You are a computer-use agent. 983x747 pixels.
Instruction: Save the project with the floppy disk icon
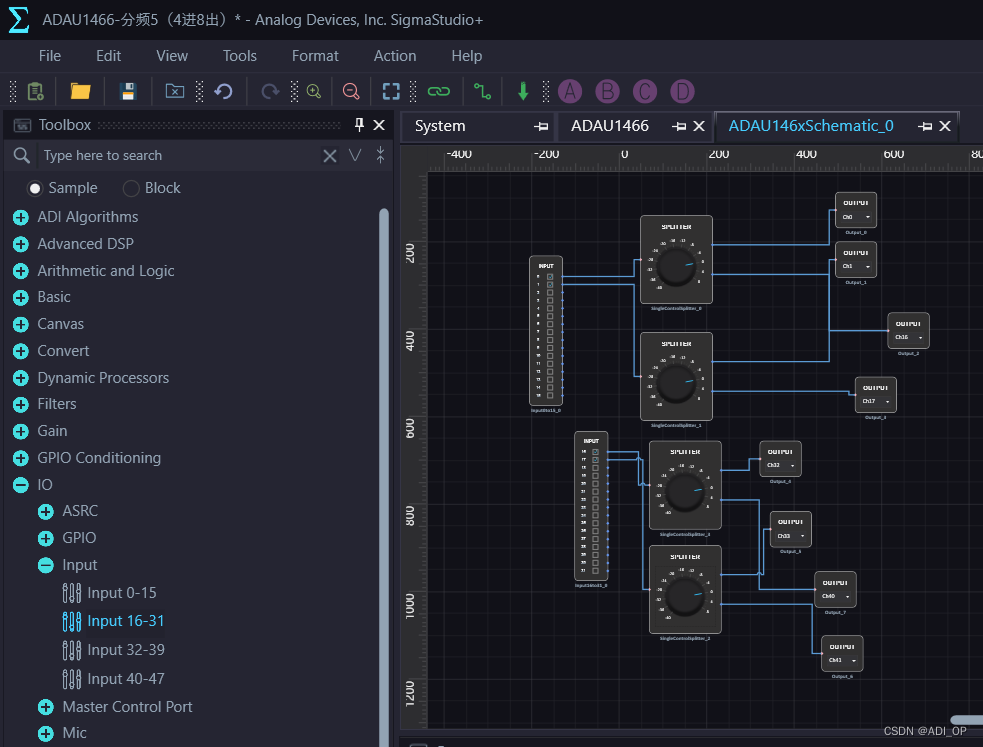pyautogui.click(x=128, y=91)
